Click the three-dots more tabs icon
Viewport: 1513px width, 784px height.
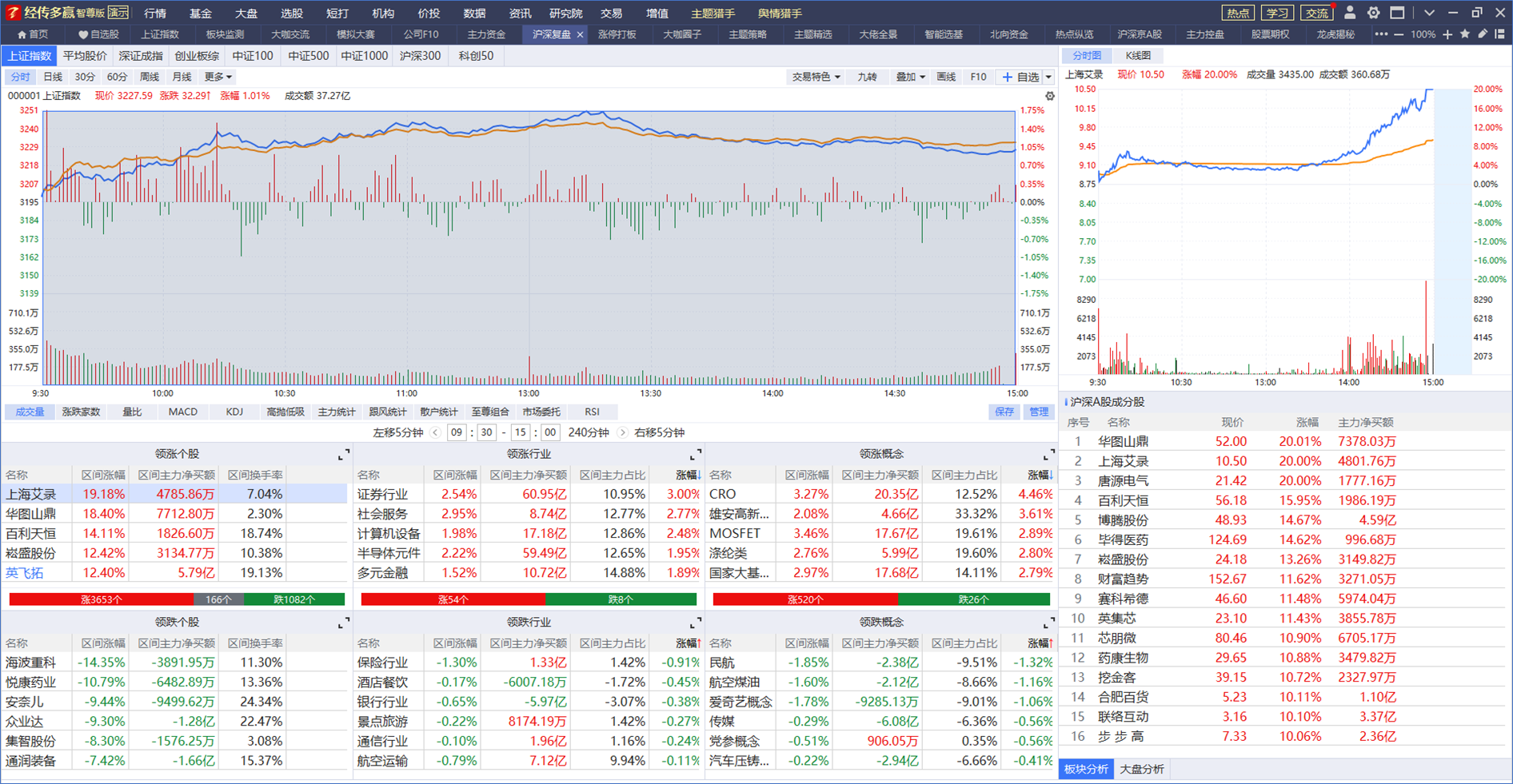(1381, 34)
